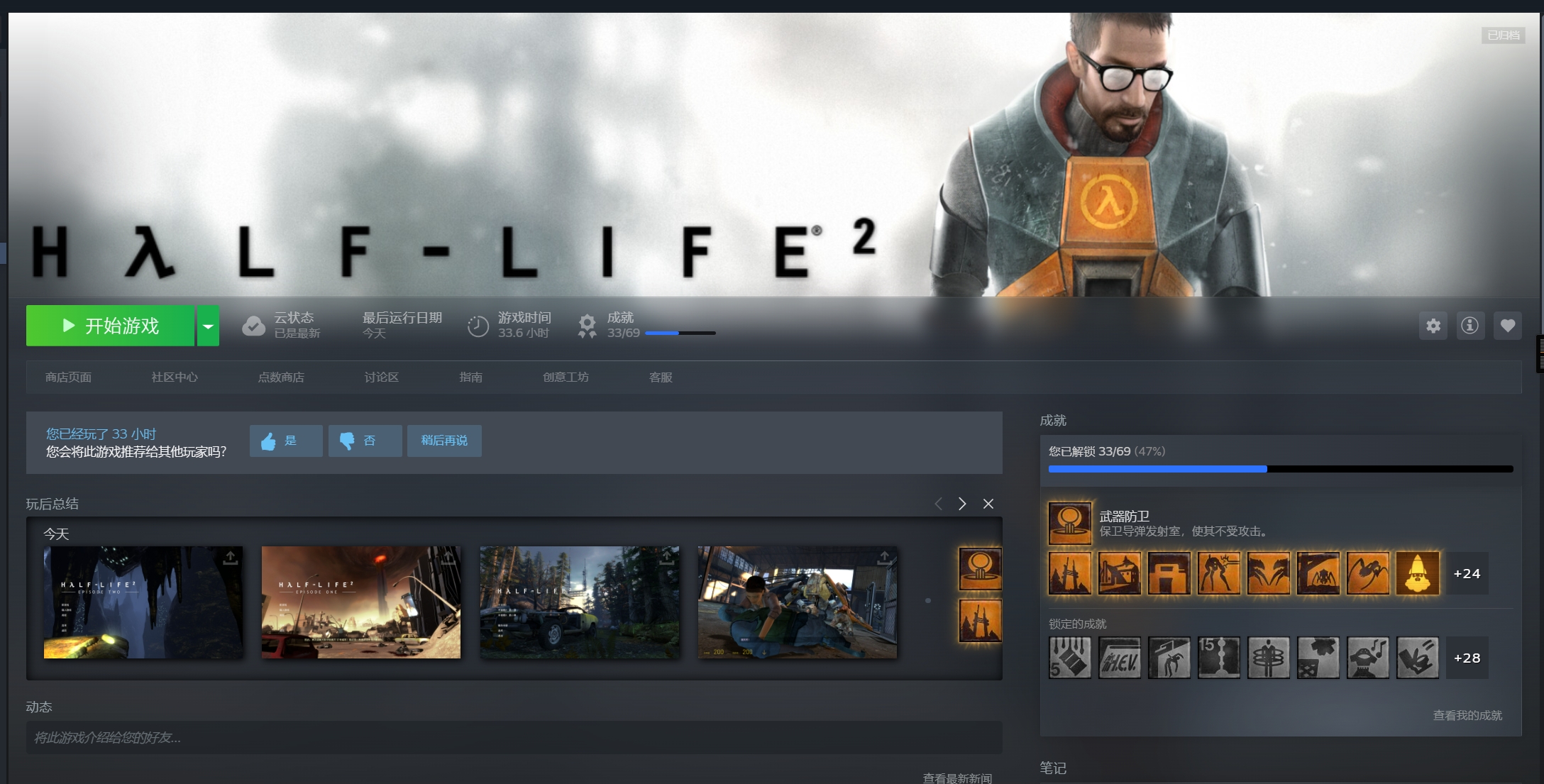The image size is (1544, 784).
Task: Click the 成就 section heading
Action: (1053, 421)
